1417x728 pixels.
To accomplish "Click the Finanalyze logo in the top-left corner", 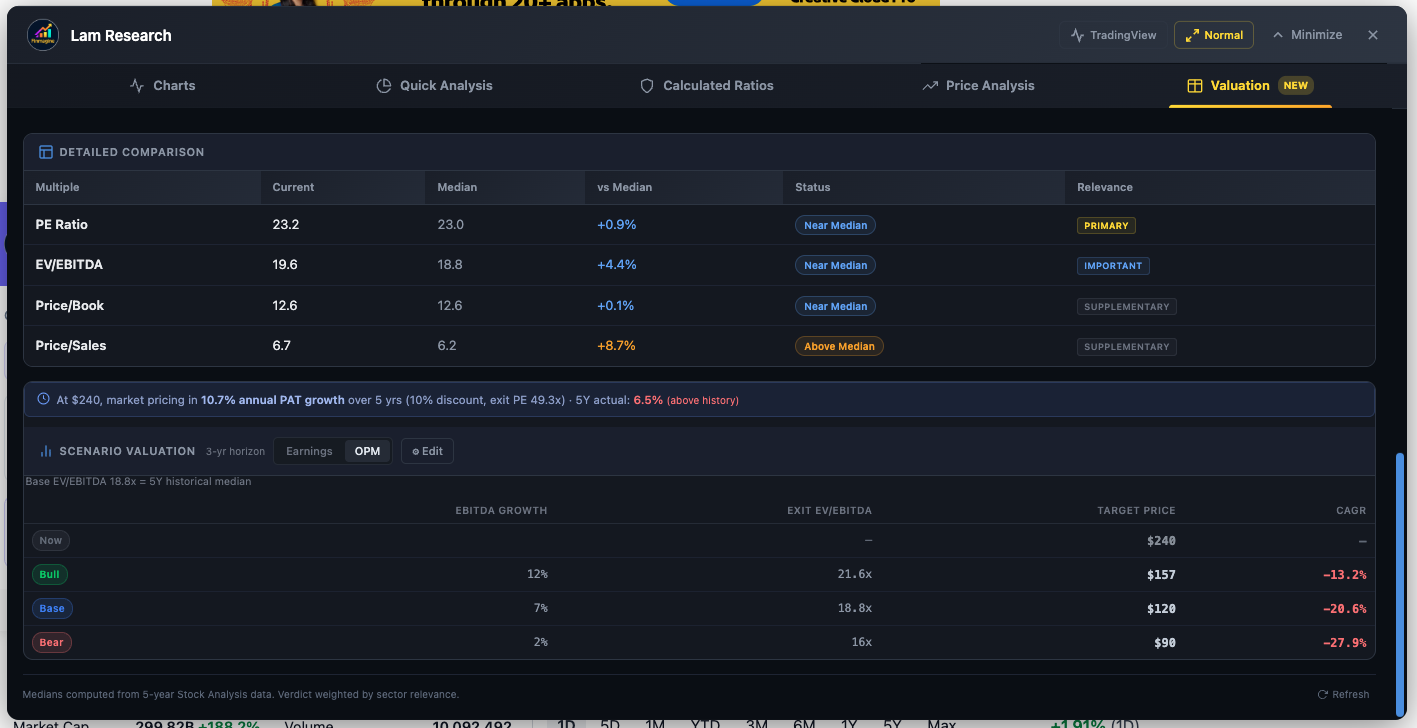I will 42,35.
